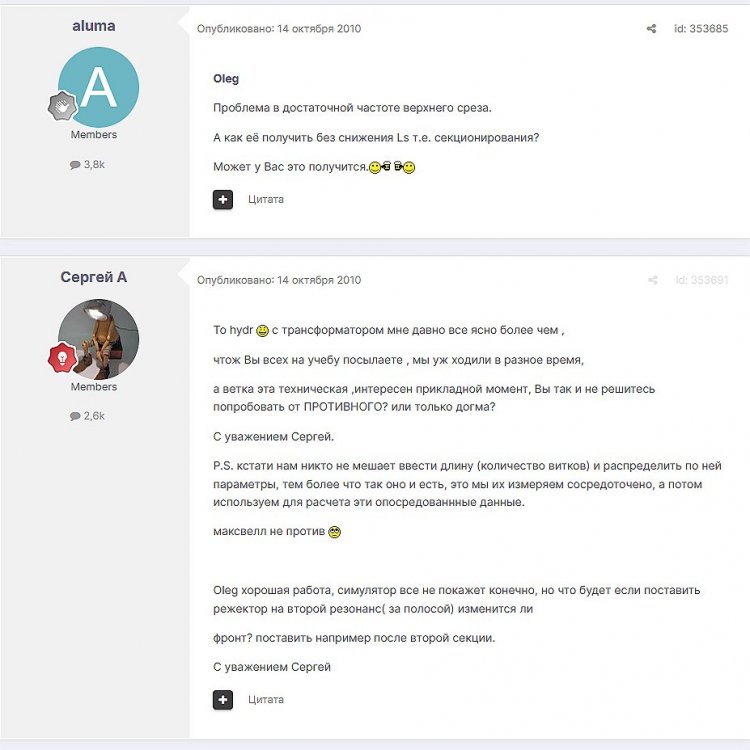The width and height of the screenshot is (750, 750).
Task: Click the publication date on aluma's post
Action: (279, 29)
